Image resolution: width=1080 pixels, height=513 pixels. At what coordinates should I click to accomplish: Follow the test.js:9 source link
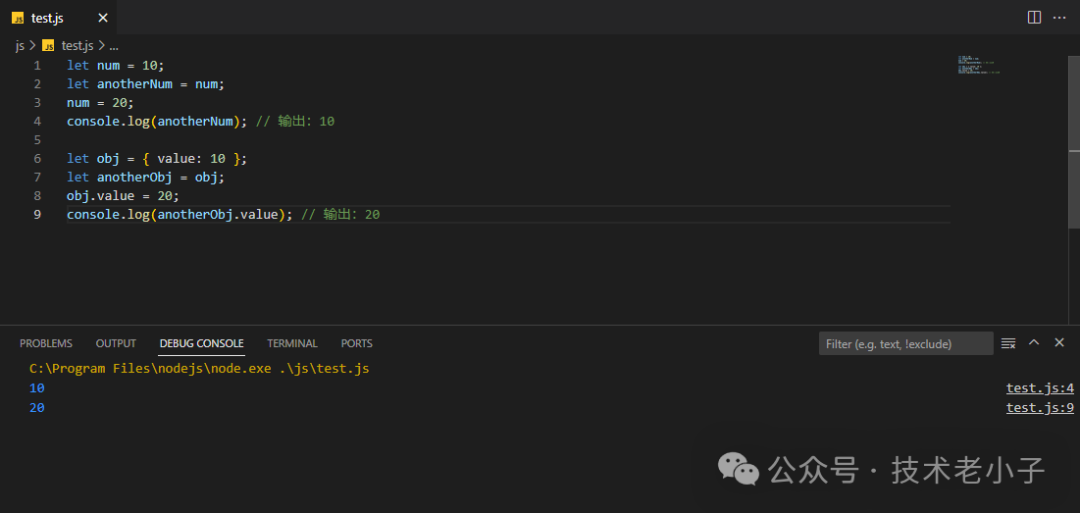click(1039, 408)
